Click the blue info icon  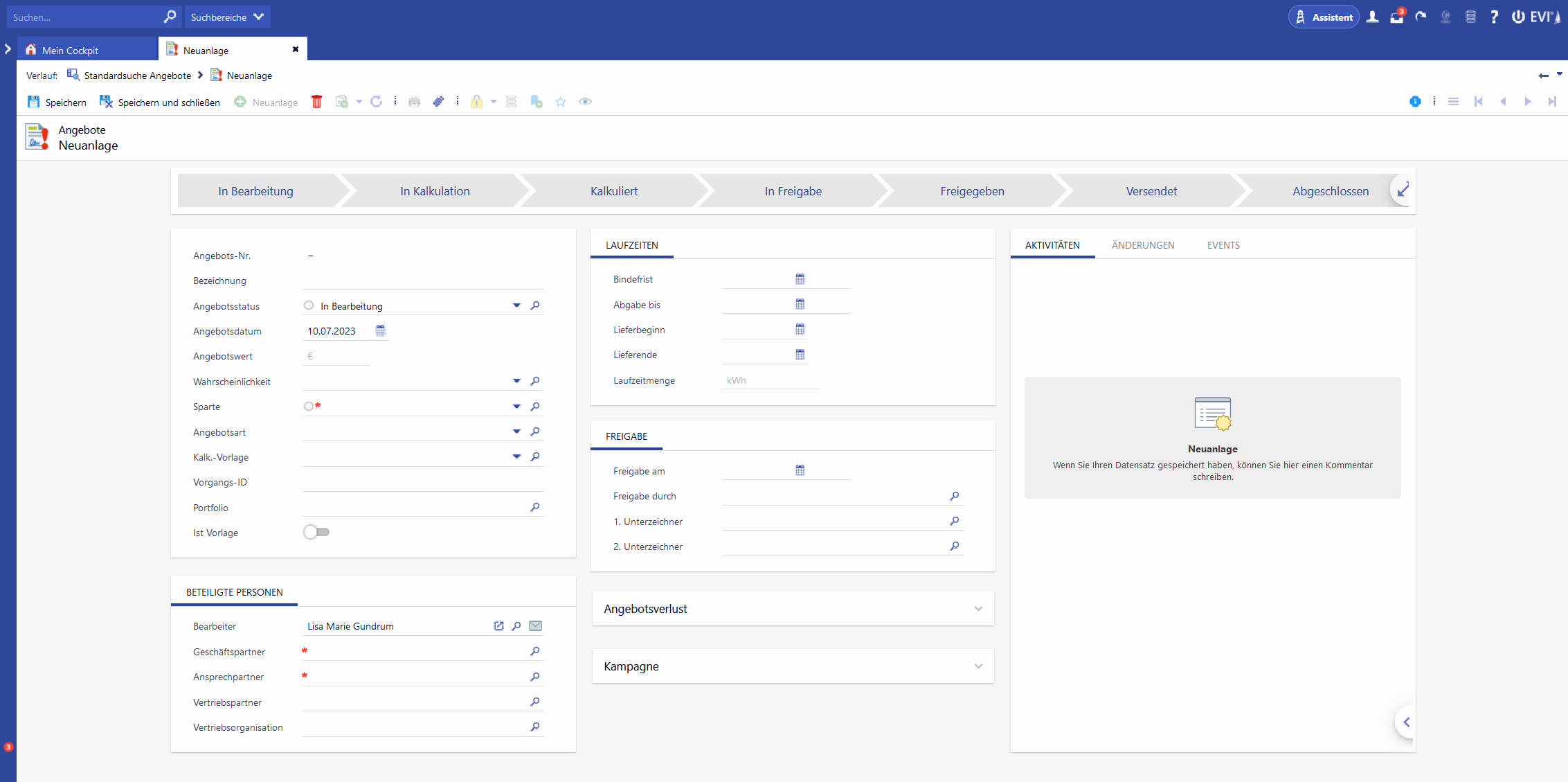(1415, 102)
